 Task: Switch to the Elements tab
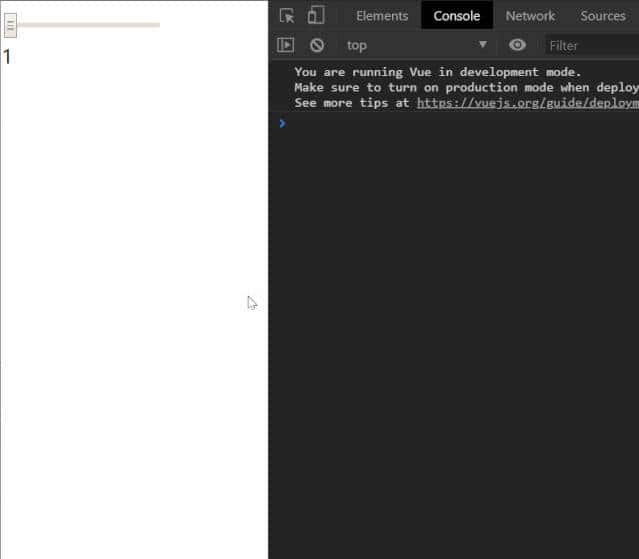(382, 15)
